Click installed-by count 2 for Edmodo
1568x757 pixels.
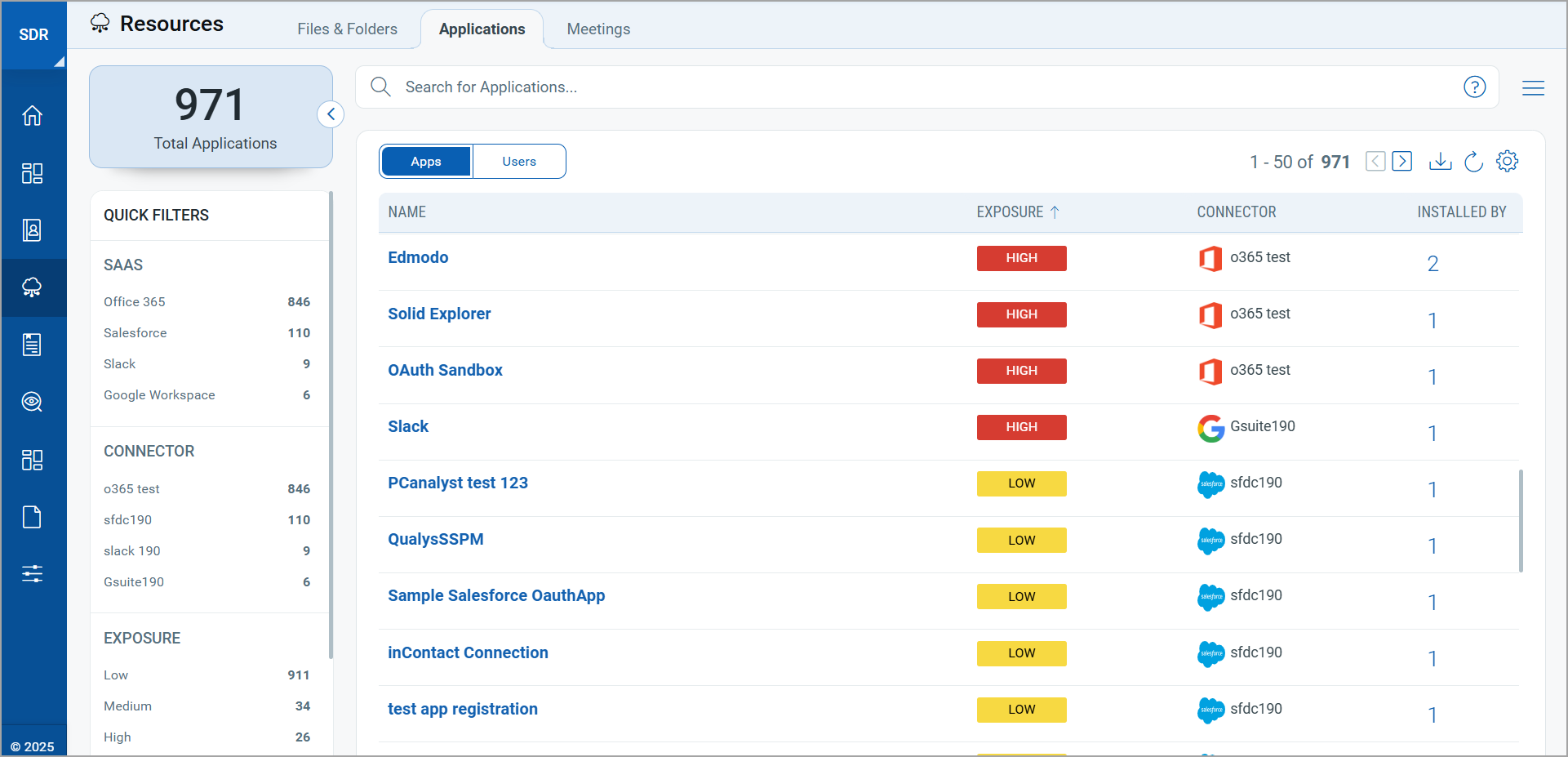pos(1433,264)
